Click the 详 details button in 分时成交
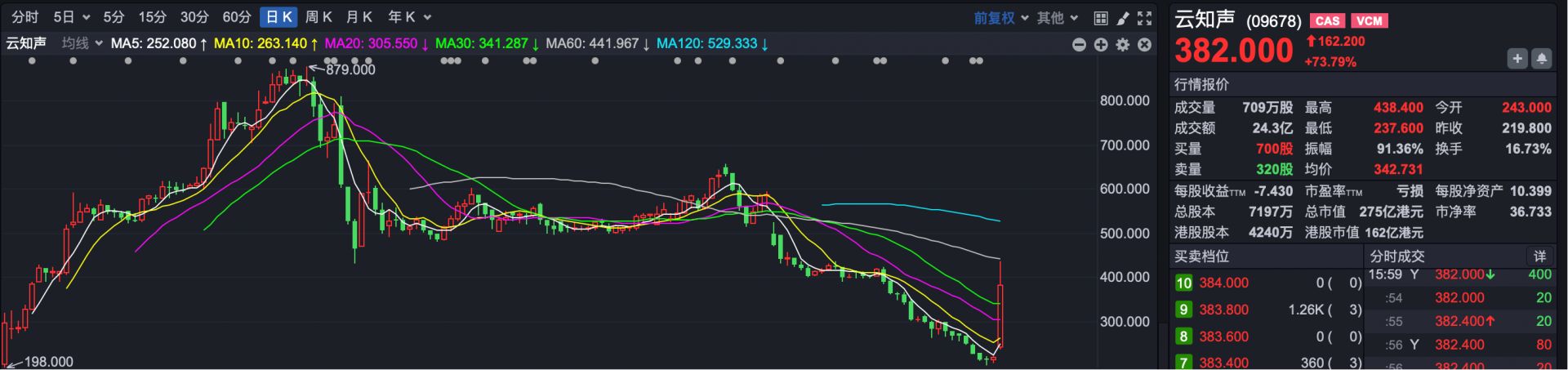This screenshot has width=1568, height=370. click(1539, 256)
